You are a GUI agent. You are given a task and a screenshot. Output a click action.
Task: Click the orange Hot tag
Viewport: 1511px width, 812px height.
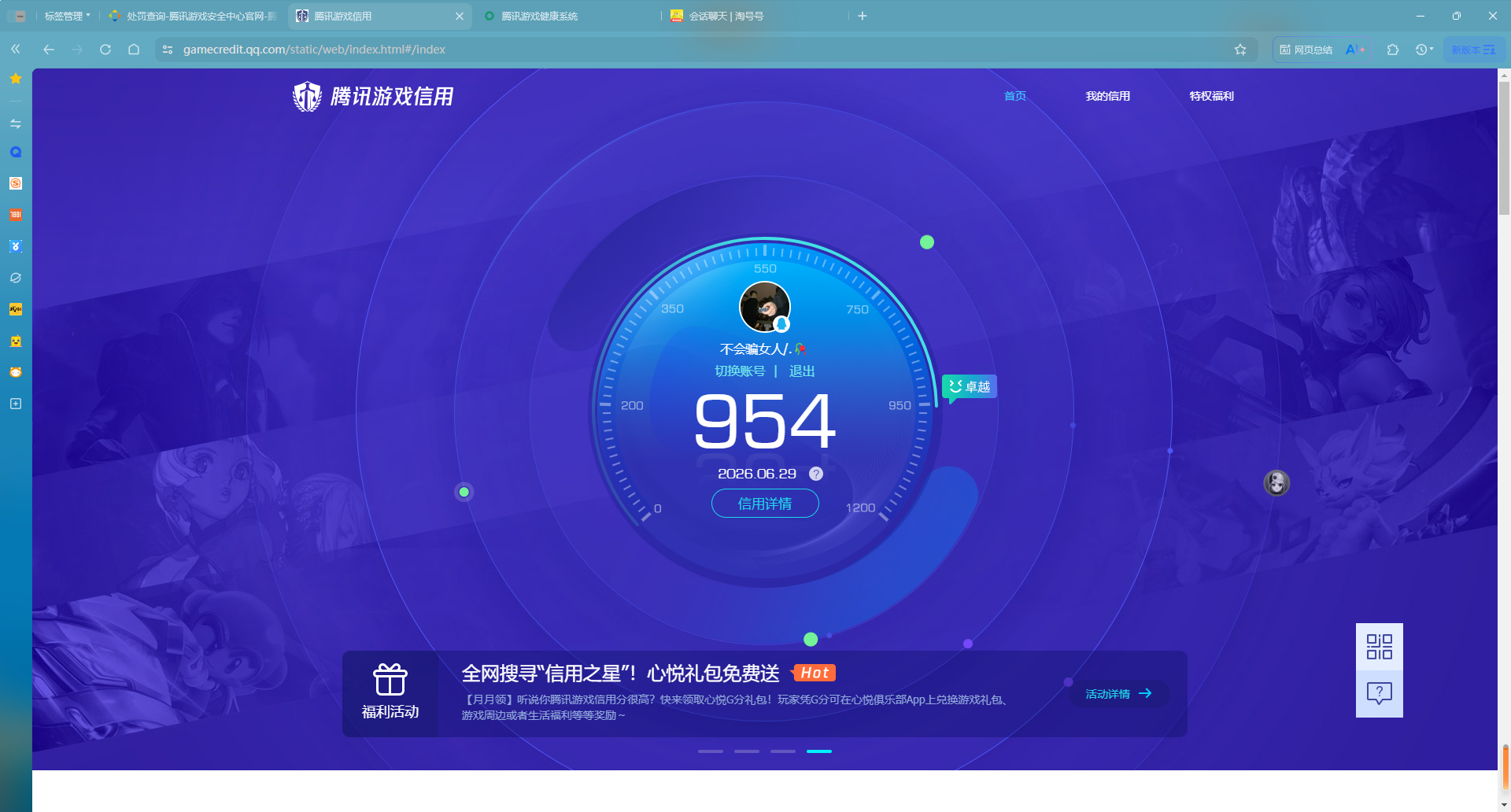coord(814,673)
